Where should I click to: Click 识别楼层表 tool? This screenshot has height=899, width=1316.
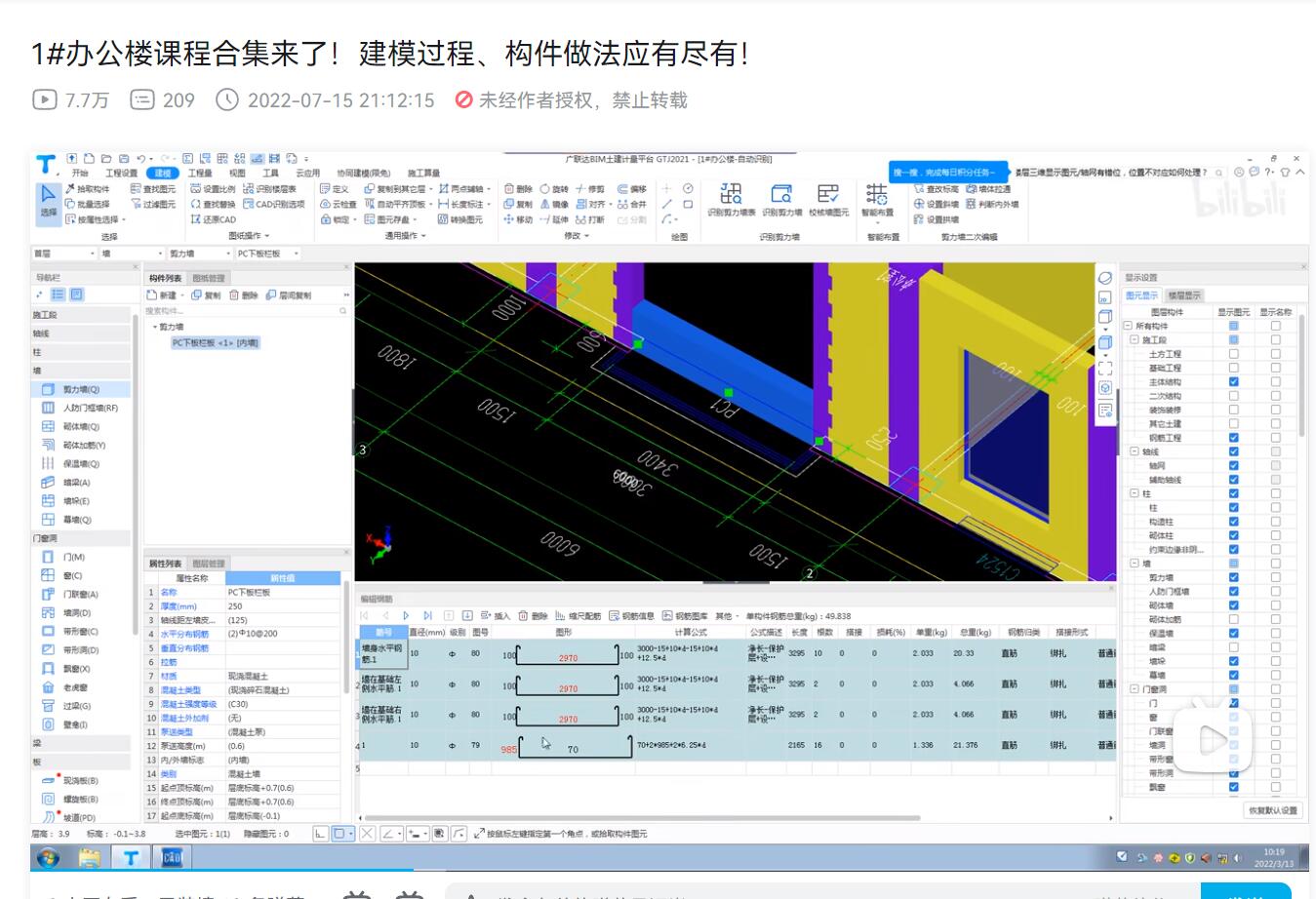tap(270, 189)
